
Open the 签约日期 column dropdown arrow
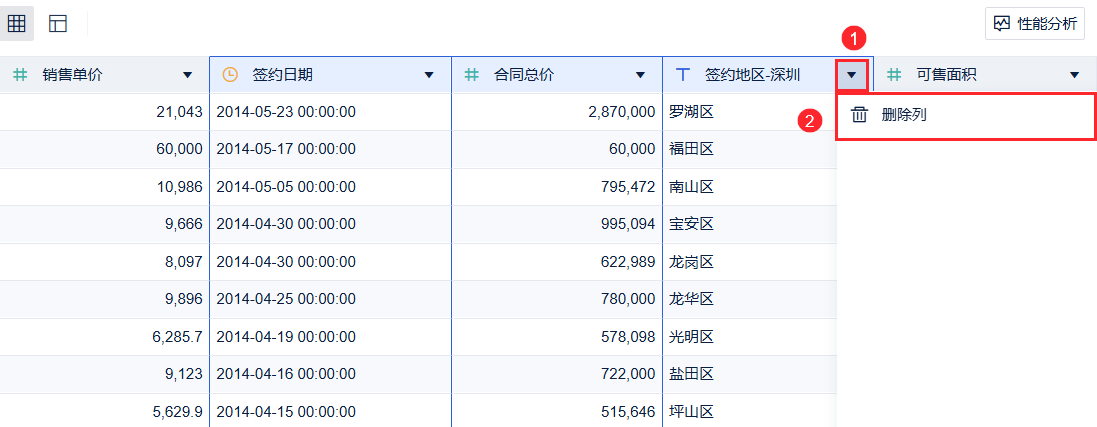pos(429,74)
